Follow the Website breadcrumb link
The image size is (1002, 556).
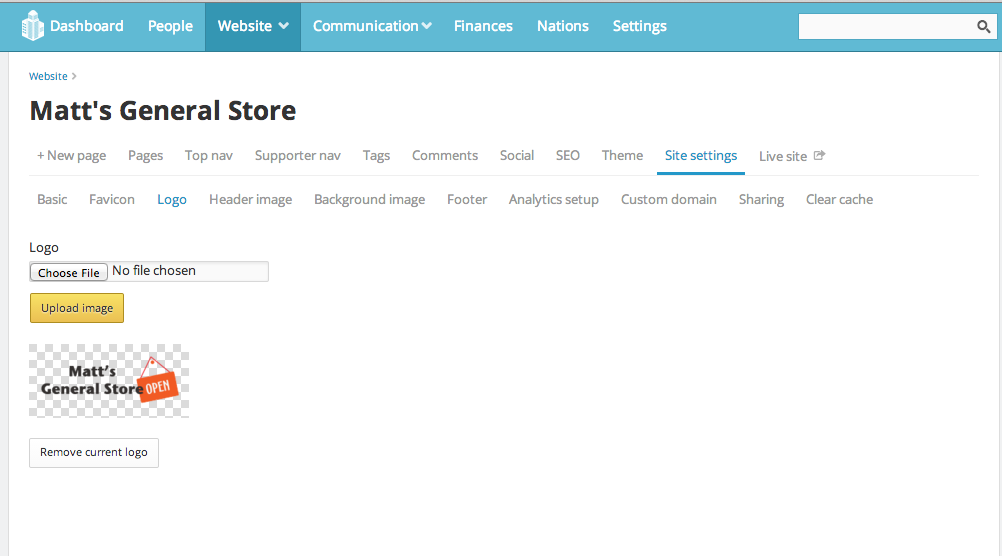(x=48, y=76)
